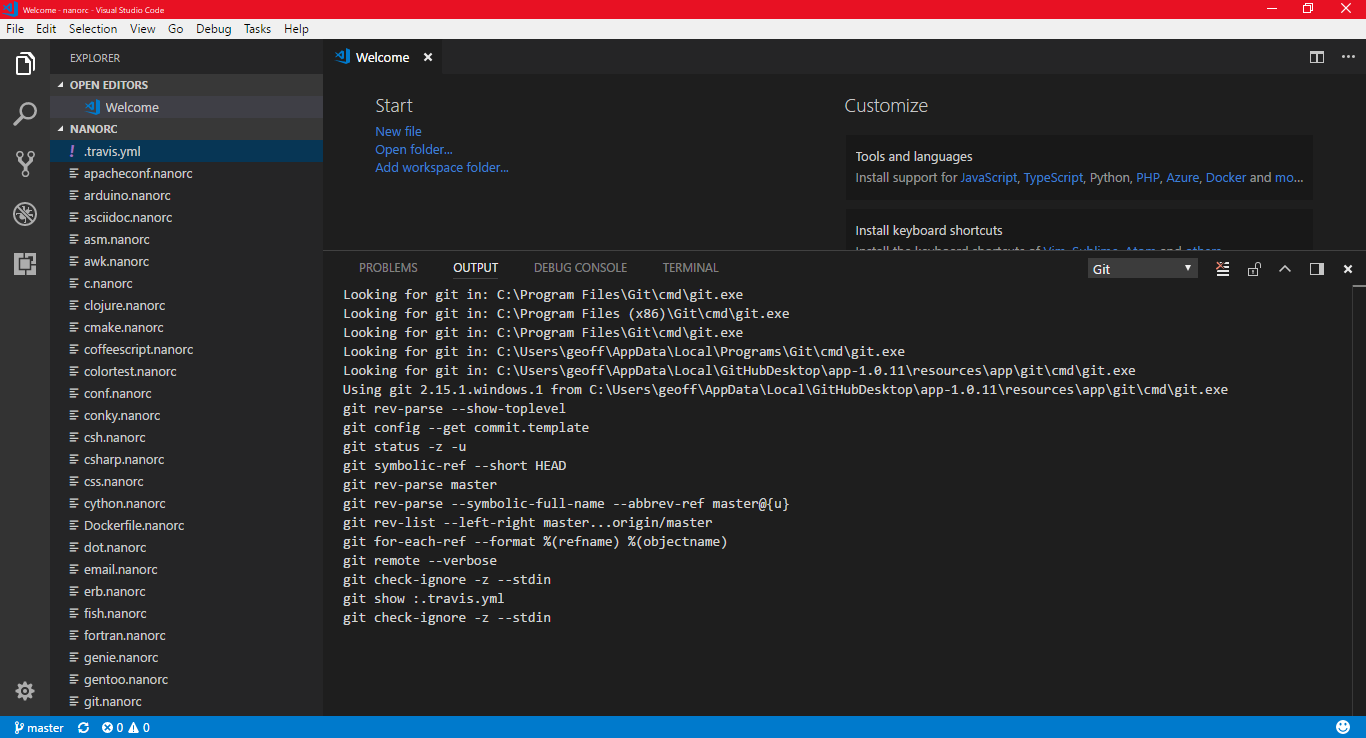Switch to the Debug Console tab
The height and width of the screenshot is (738, 1366).
tap(580, 268)
